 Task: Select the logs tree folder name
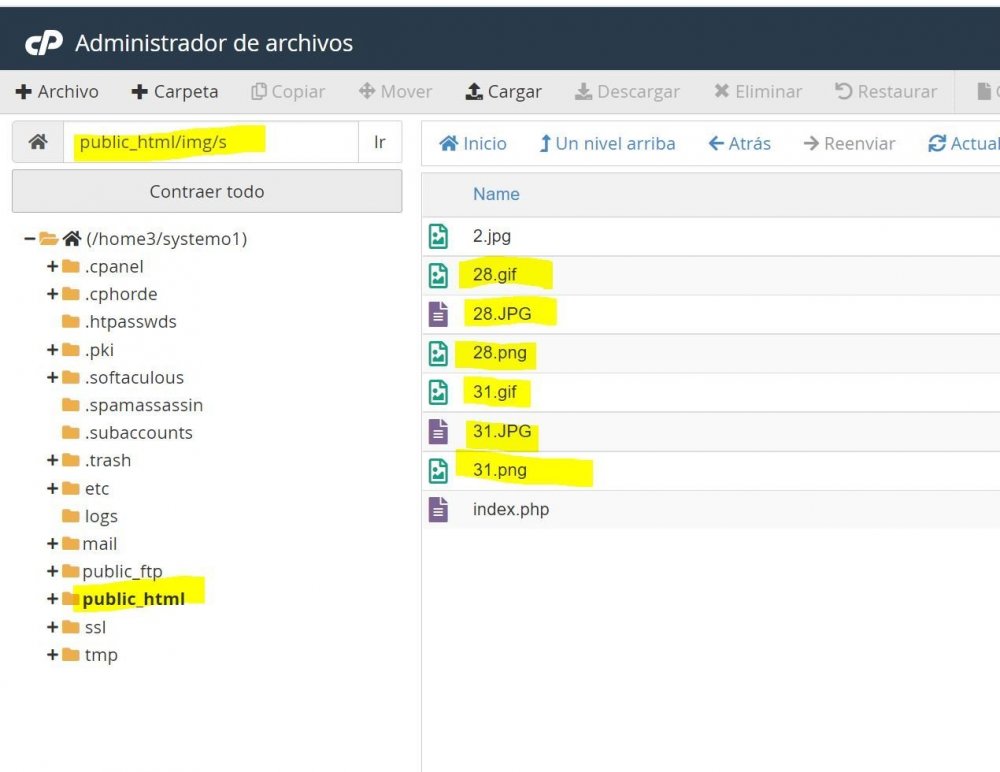point(101,516)
